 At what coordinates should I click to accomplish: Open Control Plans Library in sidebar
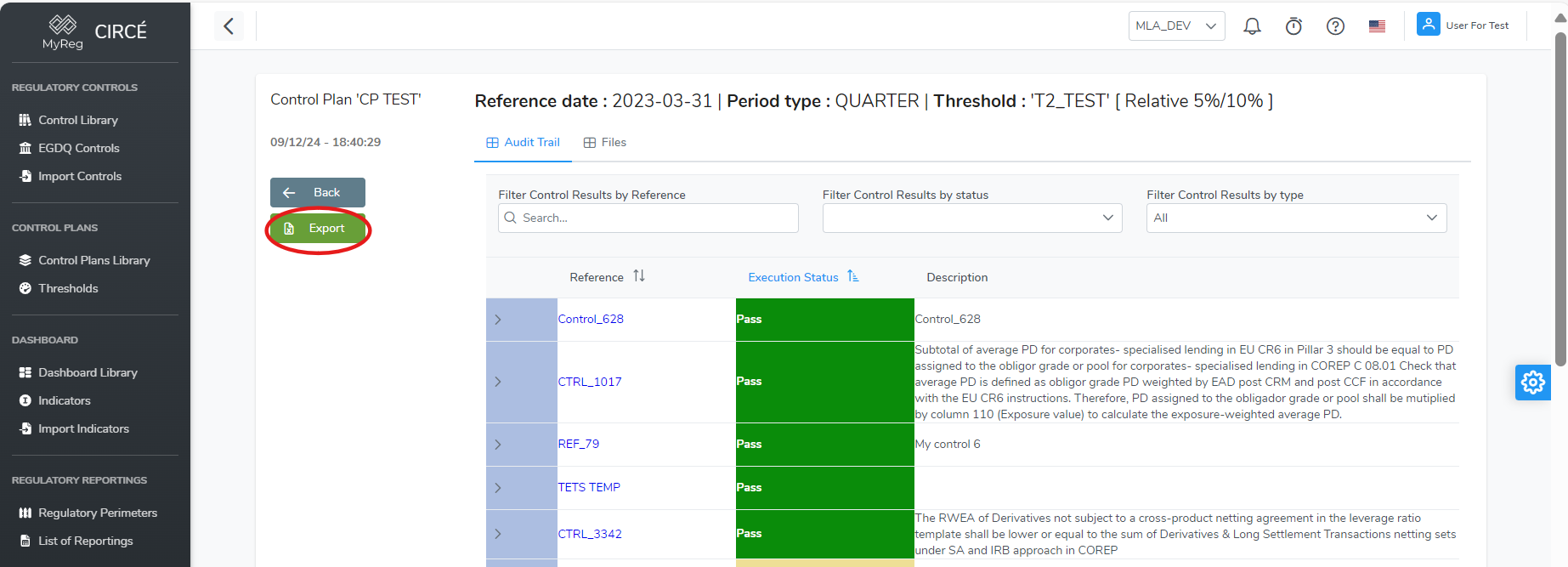point(93,260)
